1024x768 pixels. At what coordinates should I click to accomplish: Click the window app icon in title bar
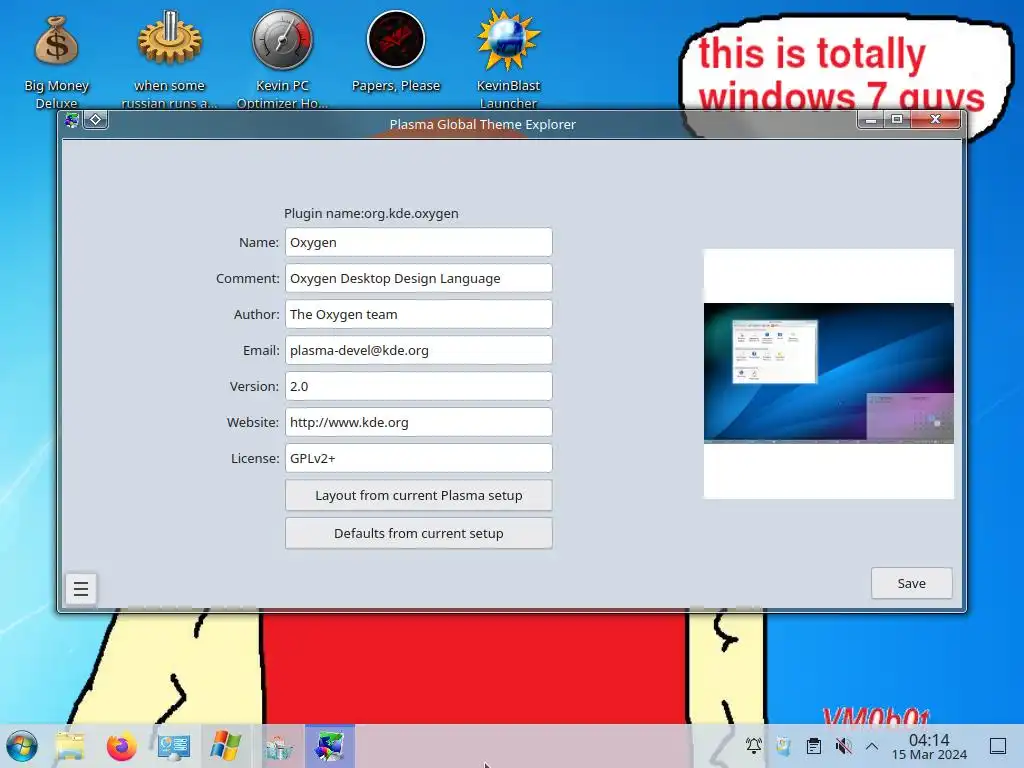[72, 120]
